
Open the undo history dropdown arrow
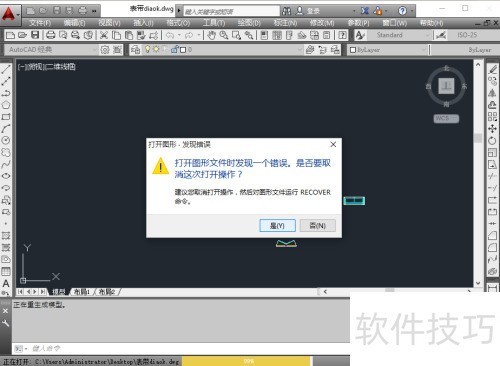point(179,35)
